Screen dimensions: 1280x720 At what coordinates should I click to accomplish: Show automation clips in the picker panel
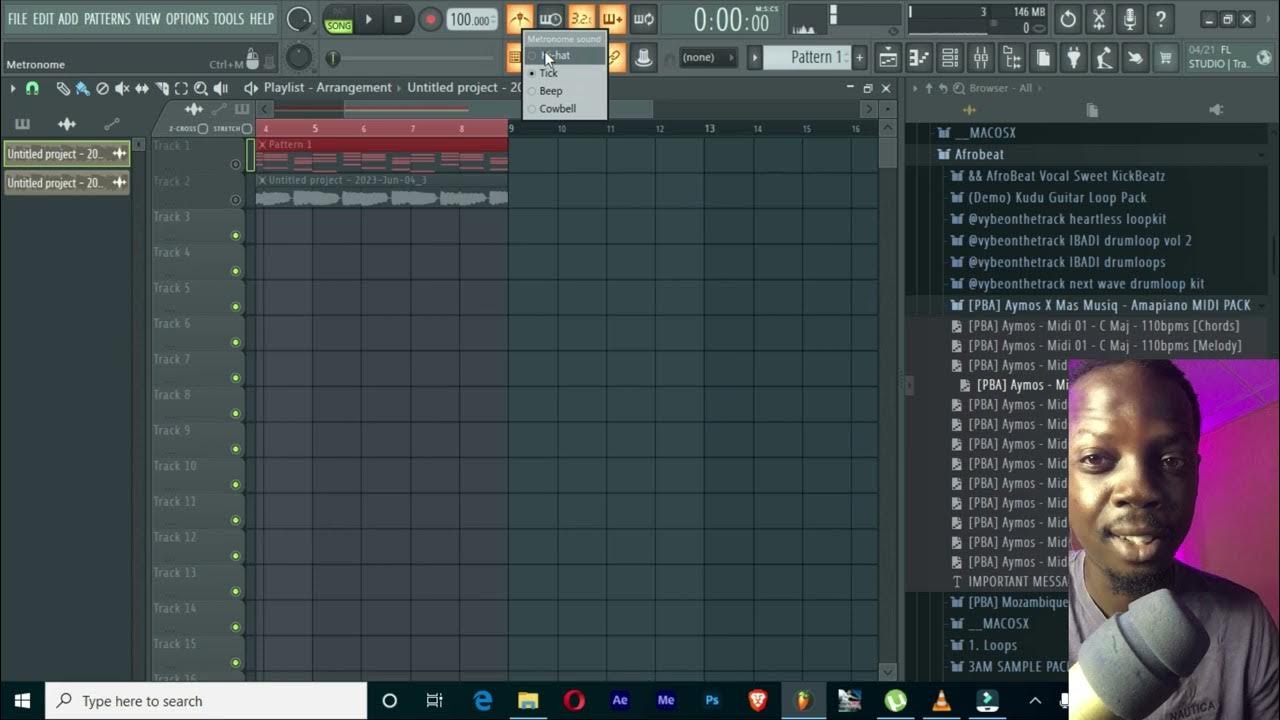[112, 124]
